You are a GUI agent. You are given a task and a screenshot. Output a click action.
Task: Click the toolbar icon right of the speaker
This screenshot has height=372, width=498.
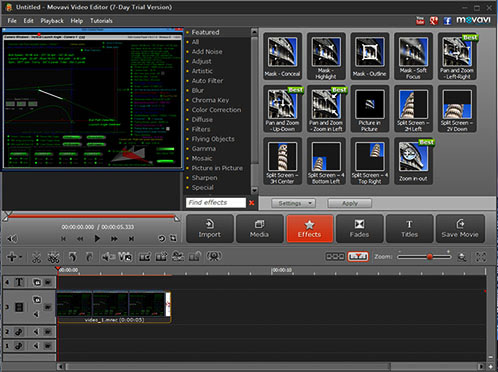(125, 257)
